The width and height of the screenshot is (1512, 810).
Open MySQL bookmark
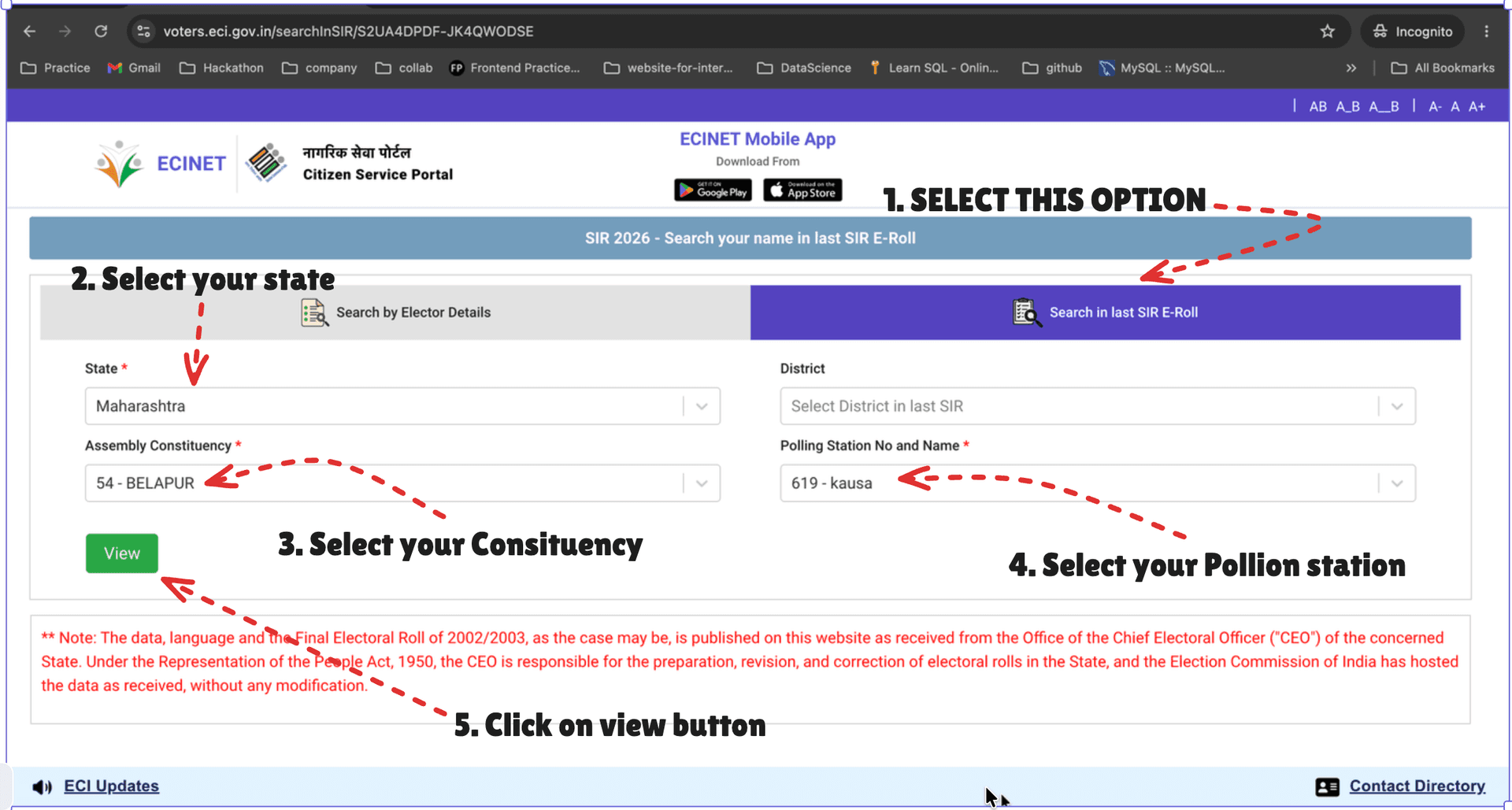(1162, 68)
